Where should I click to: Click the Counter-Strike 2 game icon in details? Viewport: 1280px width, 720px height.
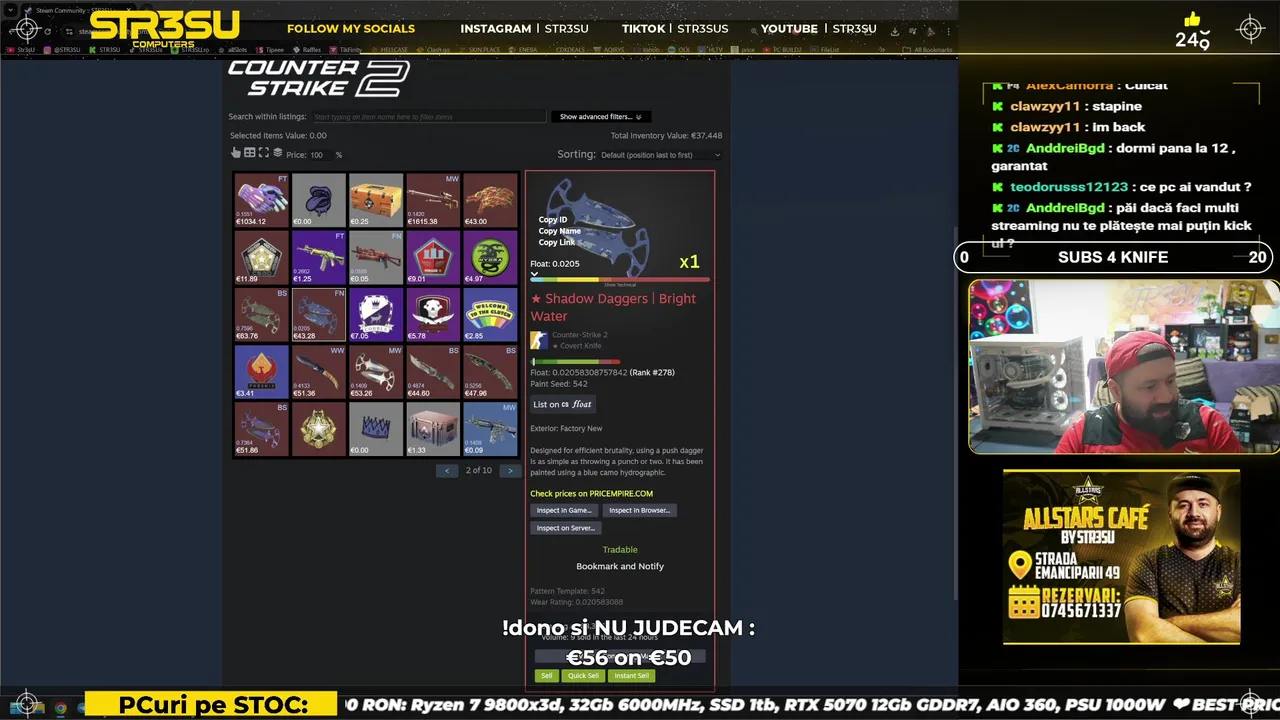(x=539, y=340)
